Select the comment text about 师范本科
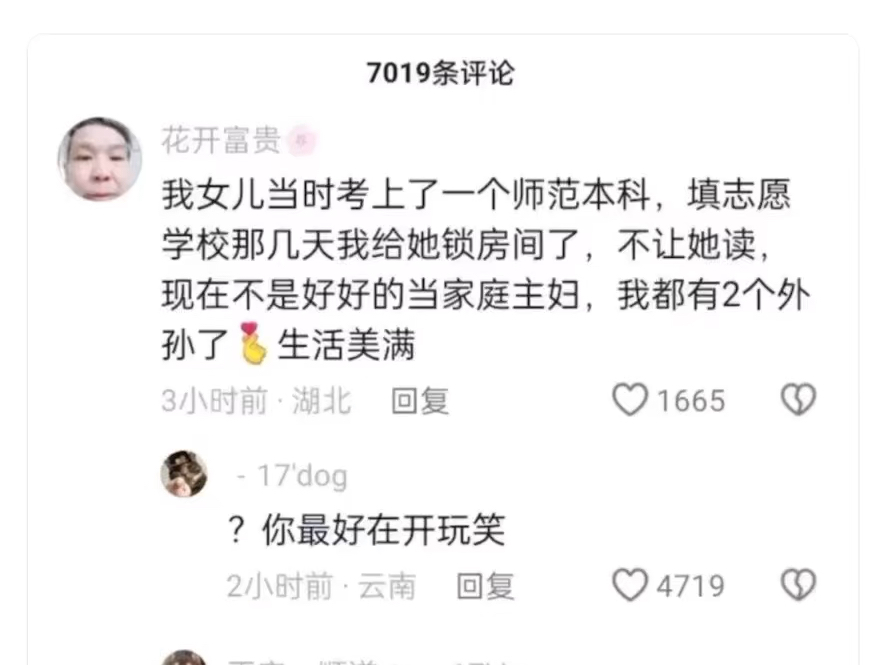Viewport: 886px width, 665px height. pyautogui.click(x=485, y=270)
